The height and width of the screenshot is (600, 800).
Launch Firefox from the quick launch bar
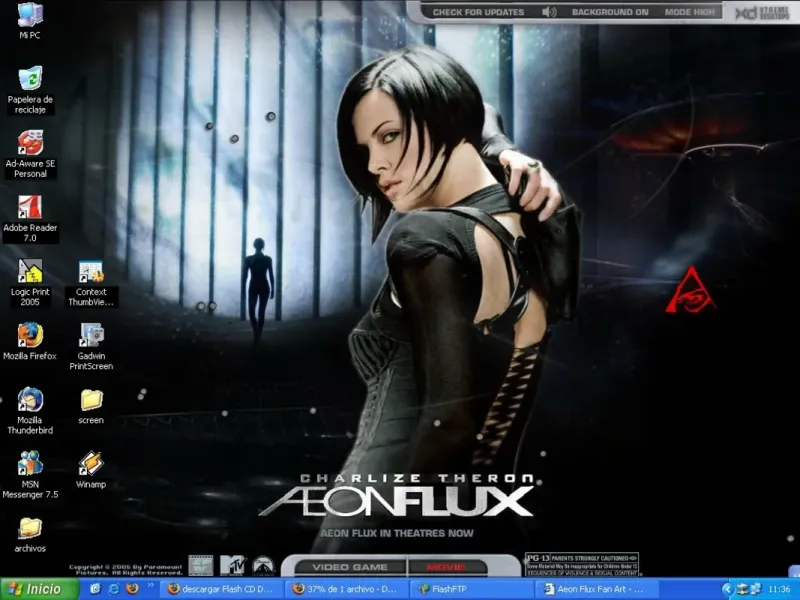pyautogui.click(x=132, y=589)
